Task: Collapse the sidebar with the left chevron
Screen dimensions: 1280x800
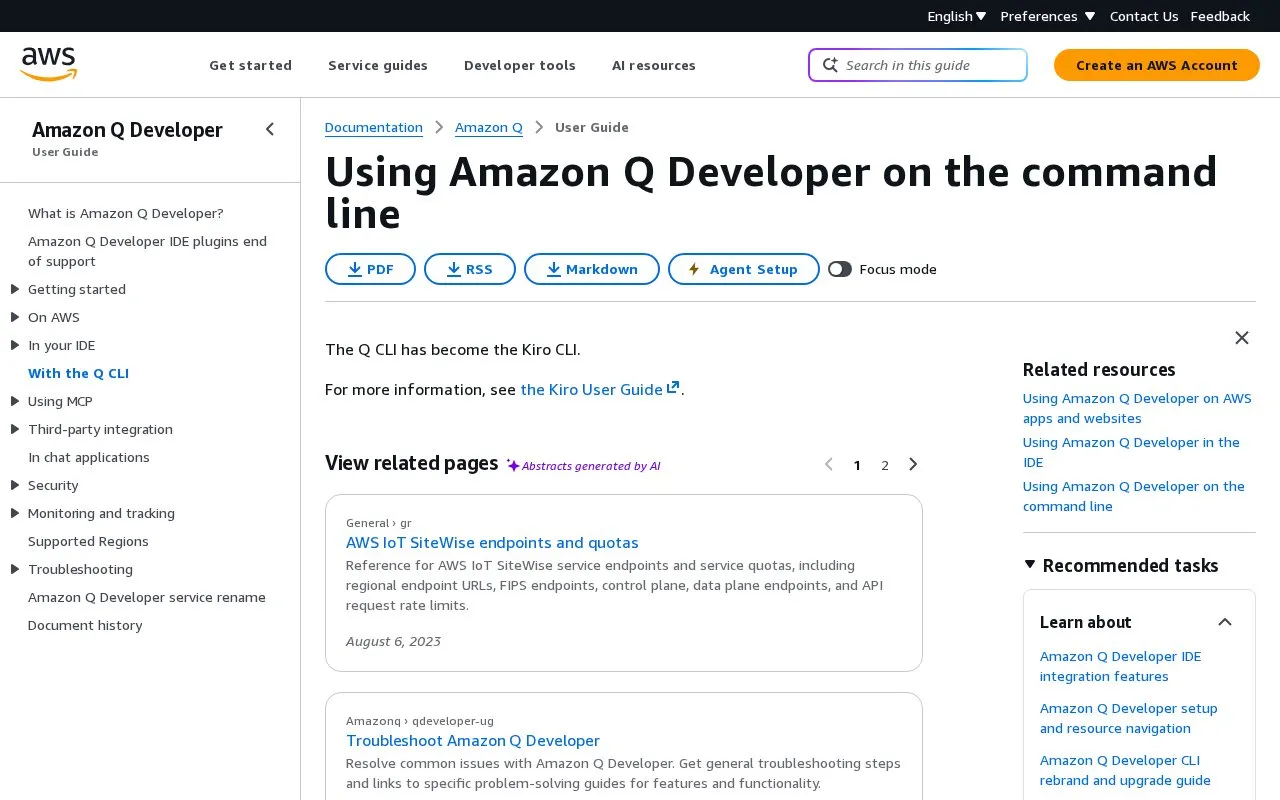Action: 270,129
